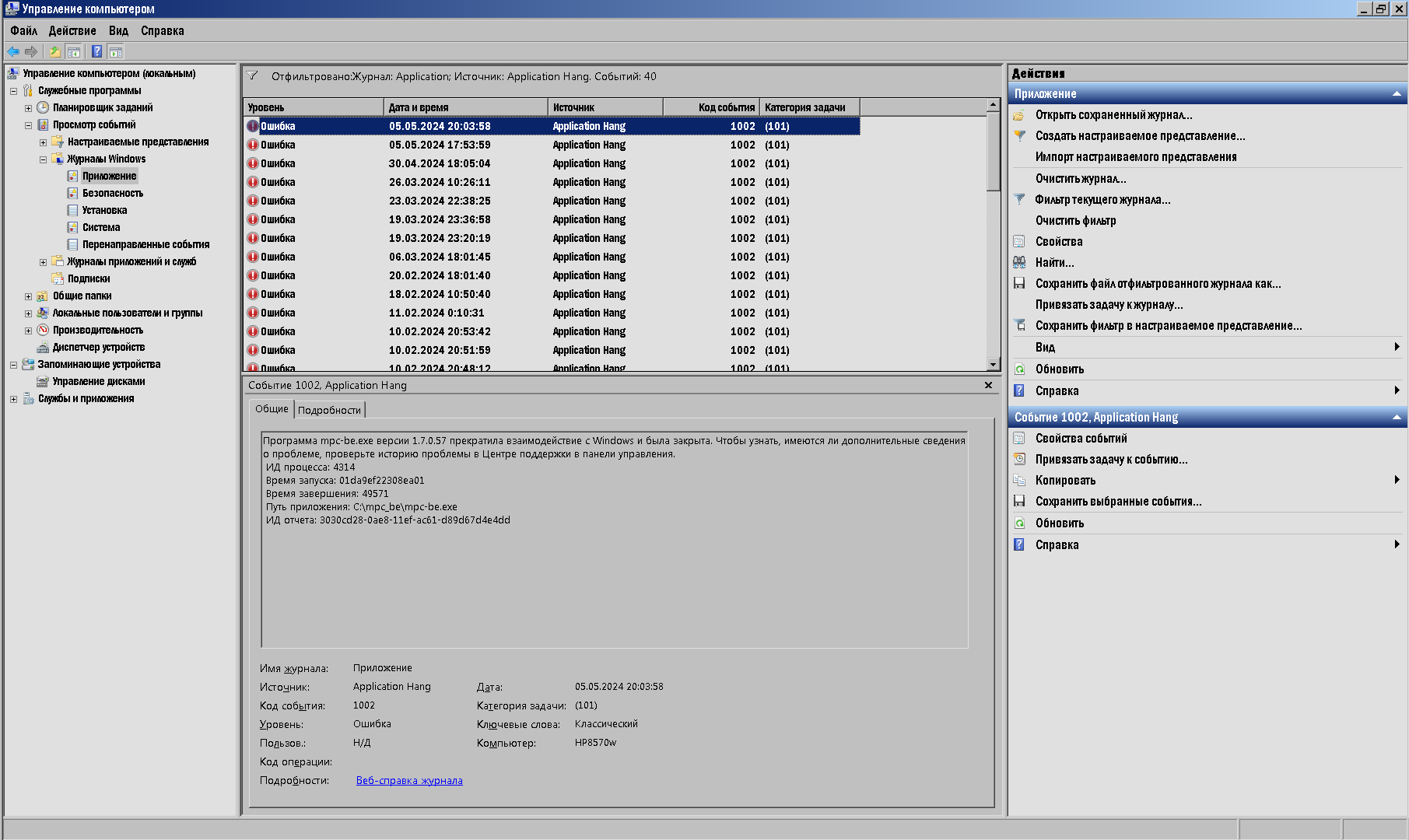This screenshot has height=840, width=1409.
Task: Click the blue Help toolbar icon
Action: pos(96,52)
